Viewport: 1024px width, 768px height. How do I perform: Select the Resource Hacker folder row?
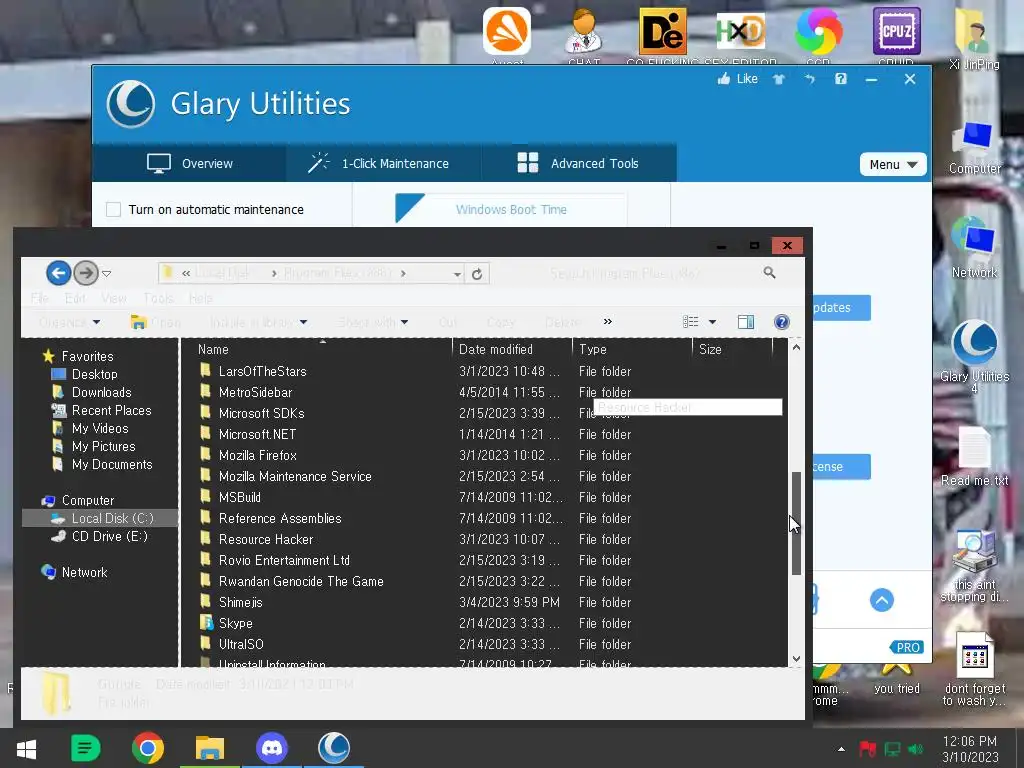tap(485, 539)
